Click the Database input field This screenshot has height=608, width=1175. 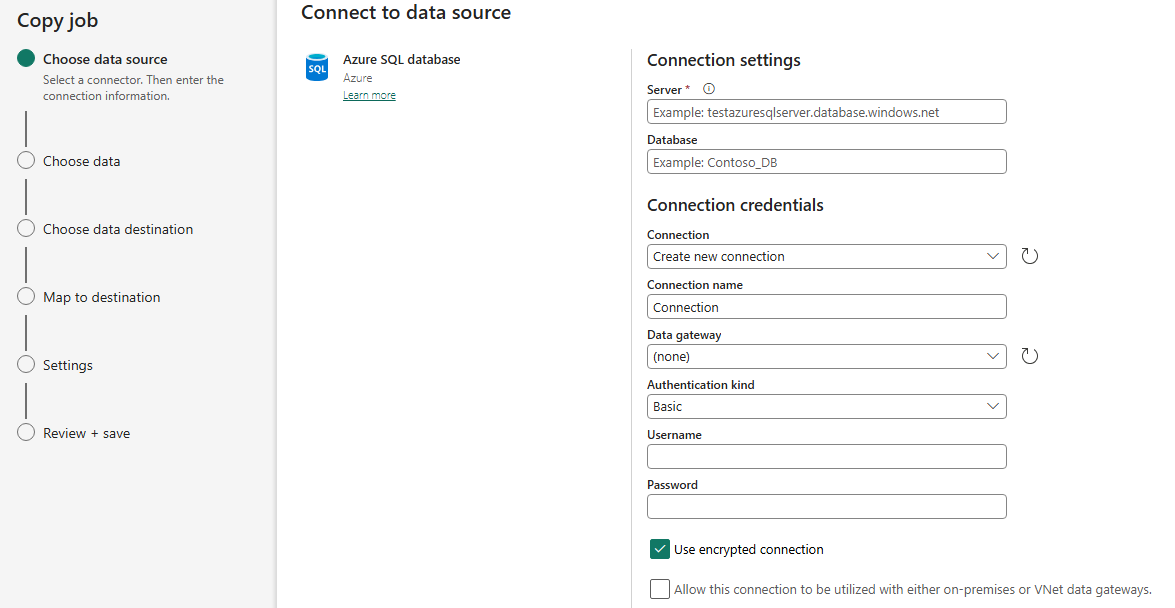pos(827,162)
